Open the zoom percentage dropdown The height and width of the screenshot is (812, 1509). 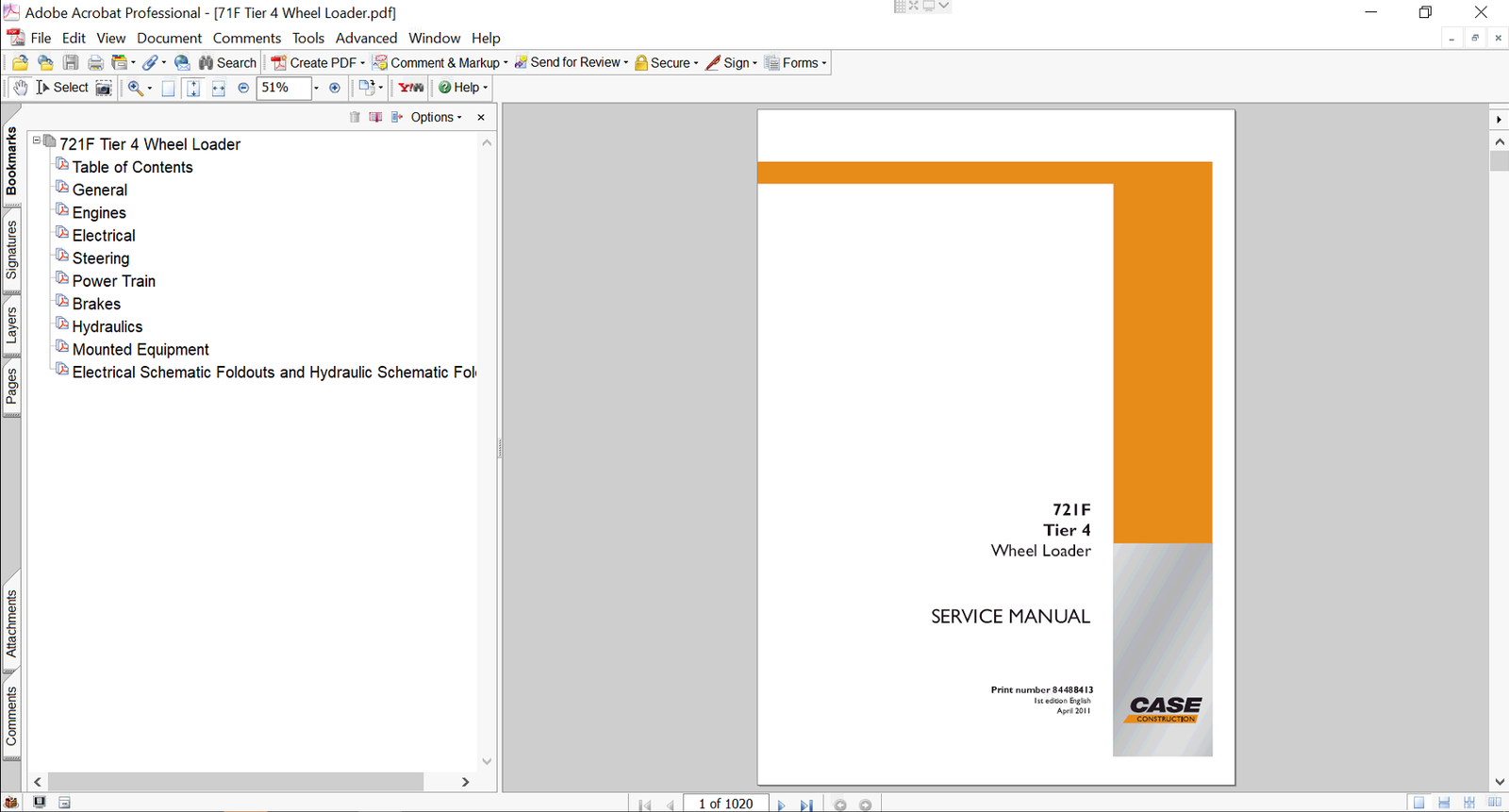pyautogui.click(x=316, y=88)
